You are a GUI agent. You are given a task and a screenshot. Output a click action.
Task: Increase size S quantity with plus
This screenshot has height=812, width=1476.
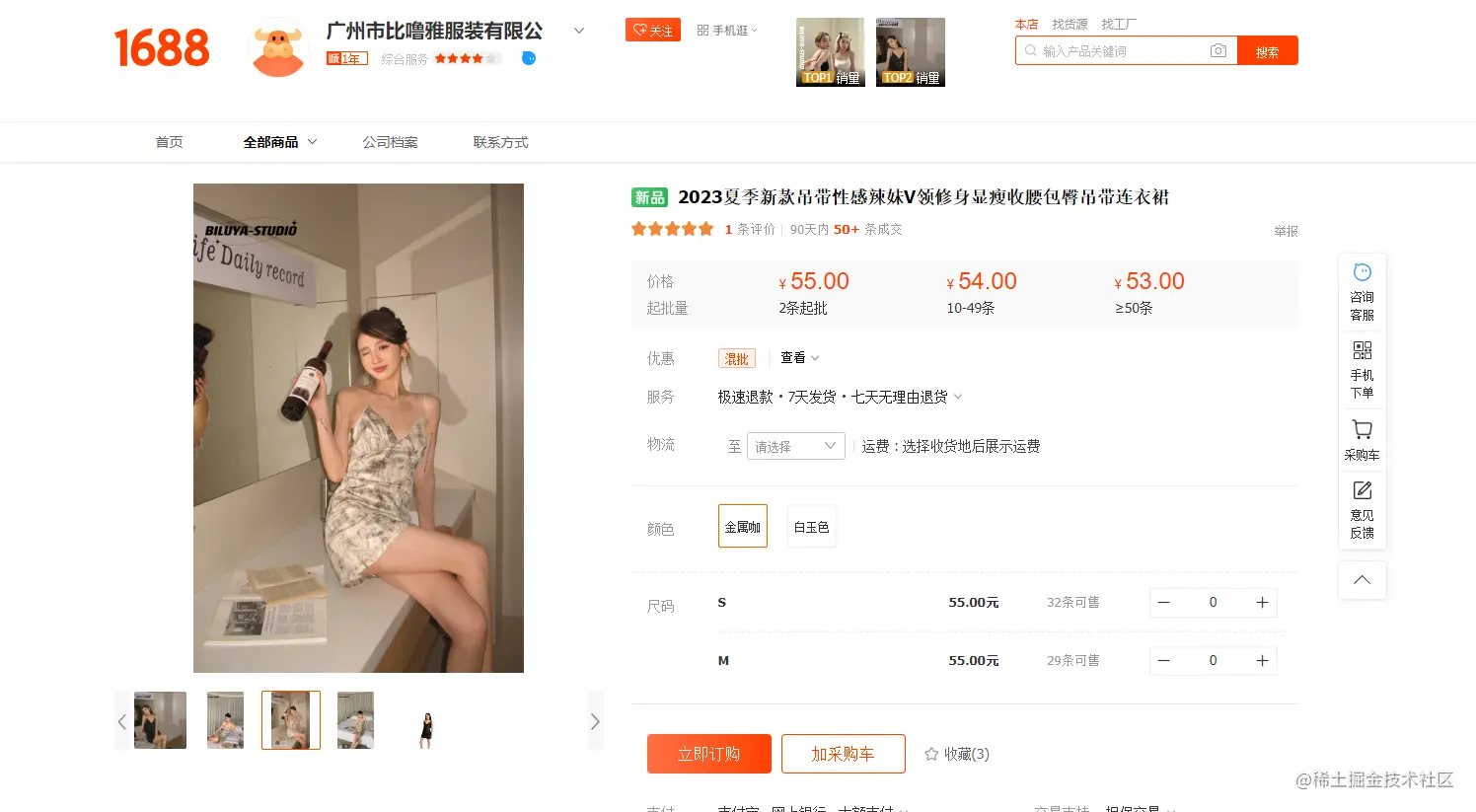pyautogui.click(x=1262, y=603)
